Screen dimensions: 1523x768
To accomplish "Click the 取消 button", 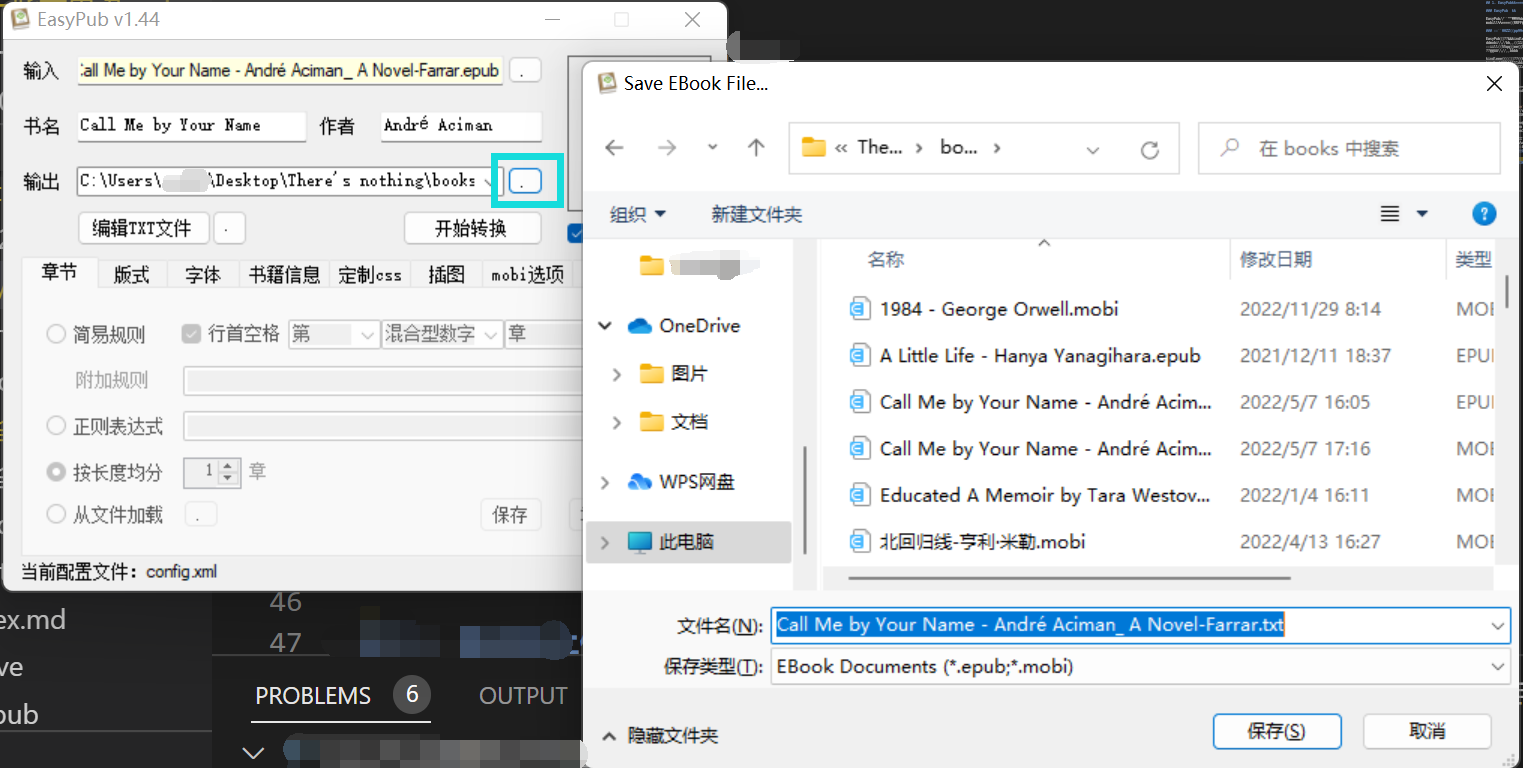I will point(1427,731).
